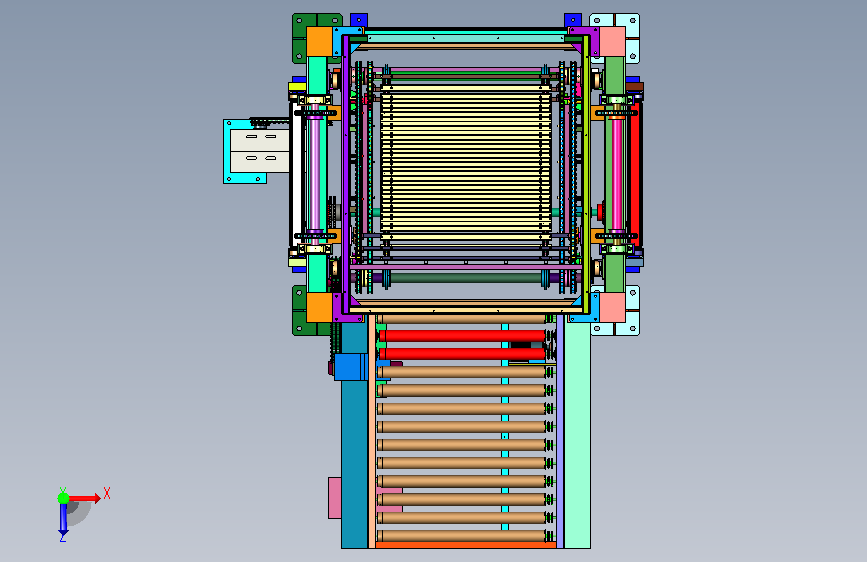Click the blue Z axis arrow of the triad
This screenshot has height=562, width=867.
(x=63, y=520)
